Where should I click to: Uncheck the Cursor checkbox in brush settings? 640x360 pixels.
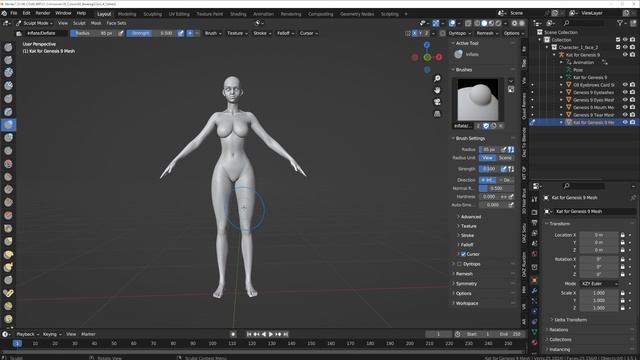(x=463, y=254)
